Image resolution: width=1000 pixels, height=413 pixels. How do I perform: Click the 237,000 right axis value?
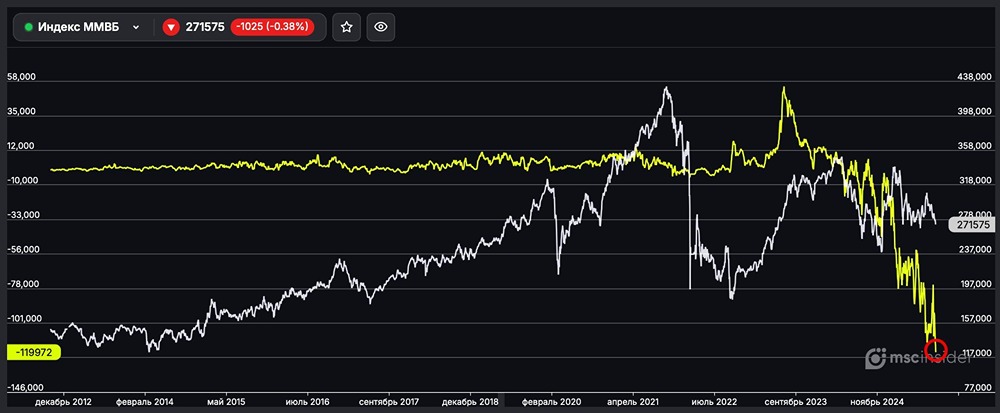pyautogui.click(x=975, y=250)
